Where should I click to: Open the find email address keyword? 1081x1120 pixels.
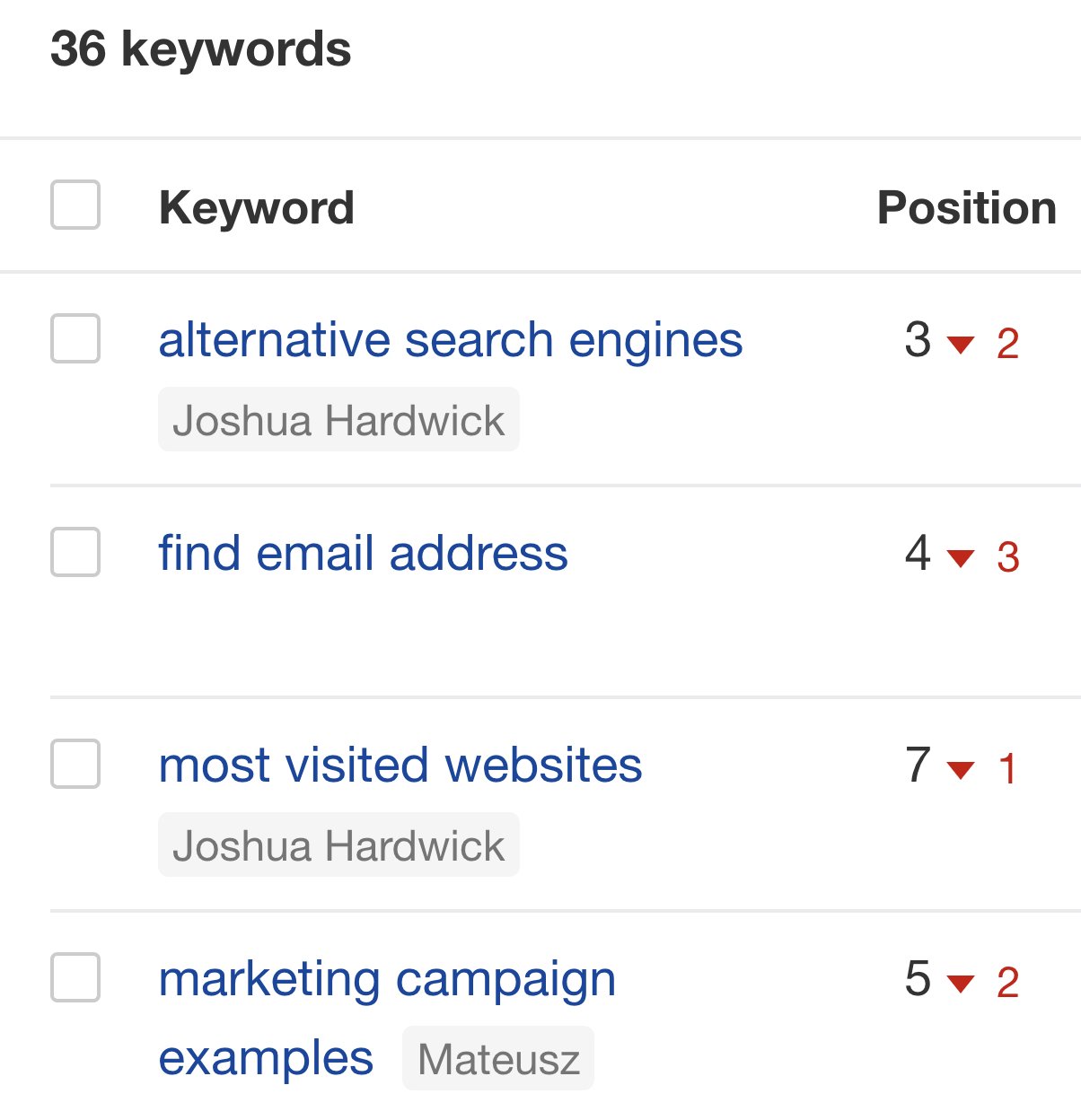point(363,554)
